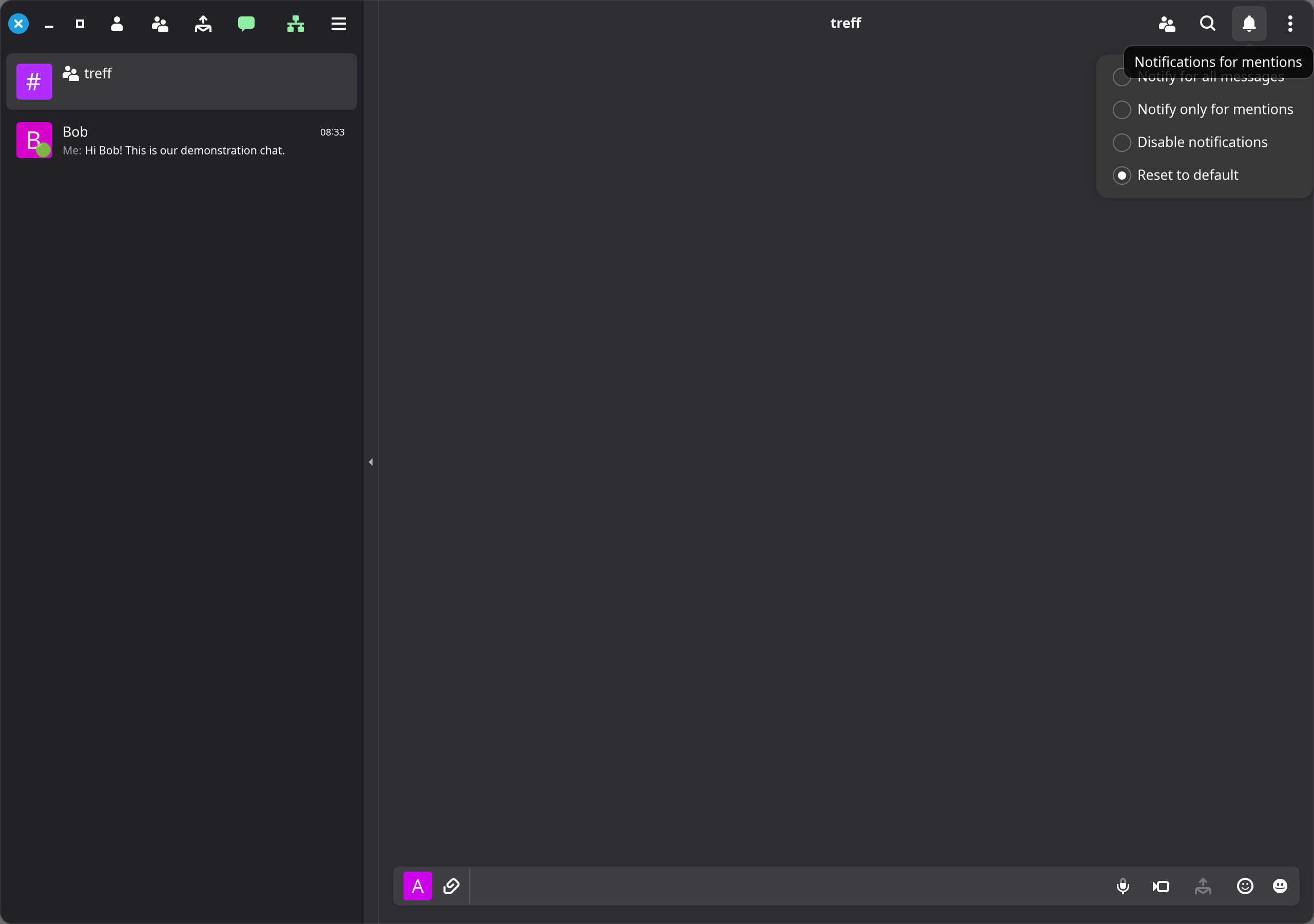Focus the message text input field

coord(787,886)
